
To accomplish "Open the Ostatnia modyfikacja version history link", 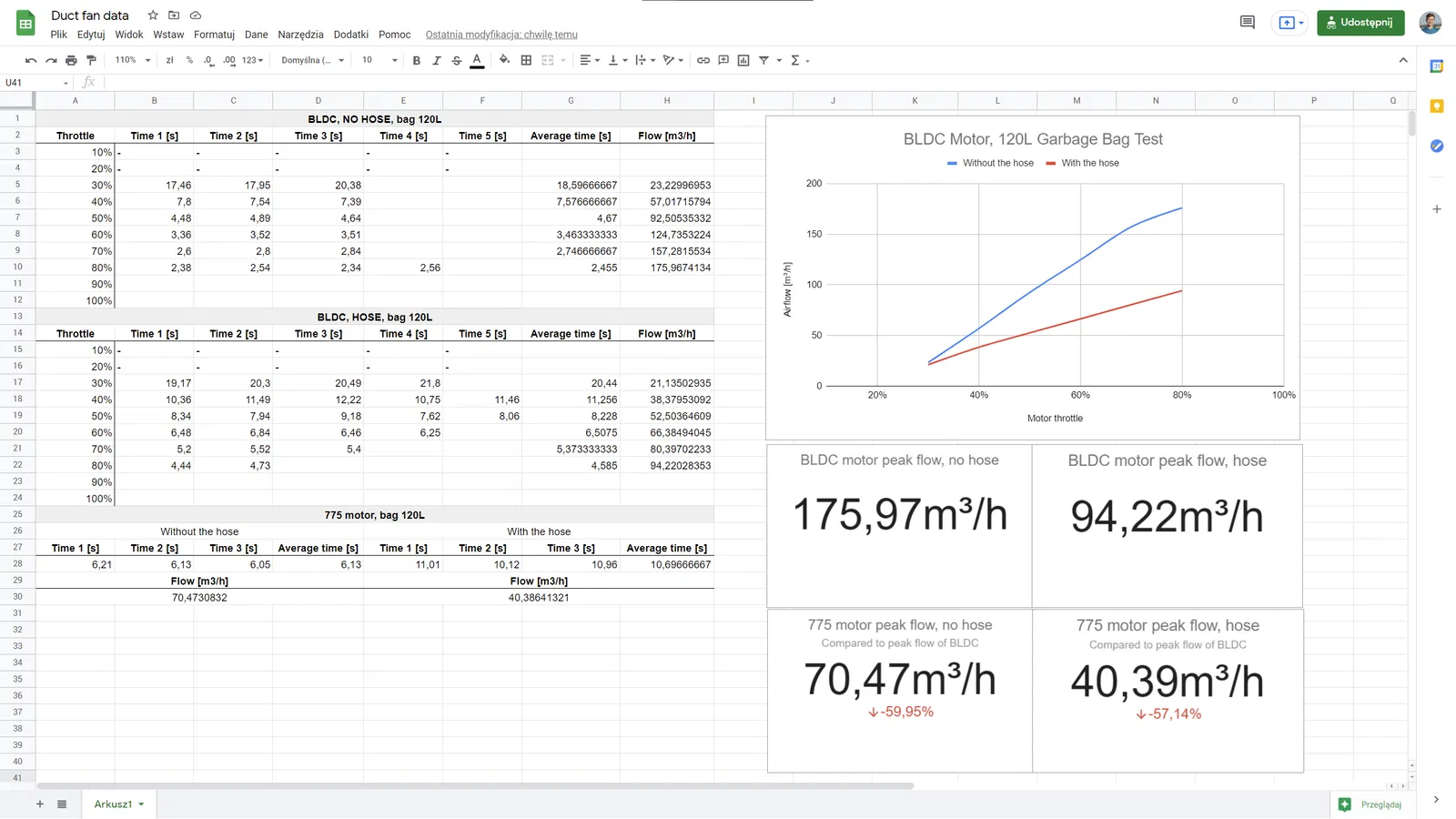I will click(x=501, y=35).
